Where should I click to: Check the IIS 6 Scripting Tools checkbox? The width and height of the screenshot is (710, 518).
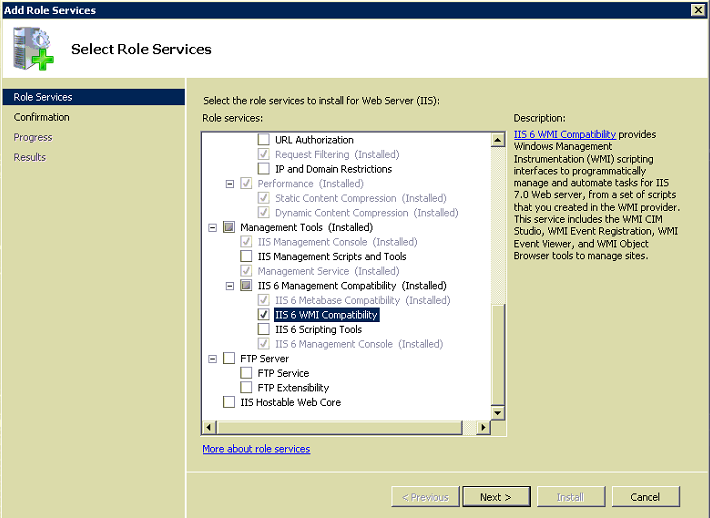(x=264, y=329)
